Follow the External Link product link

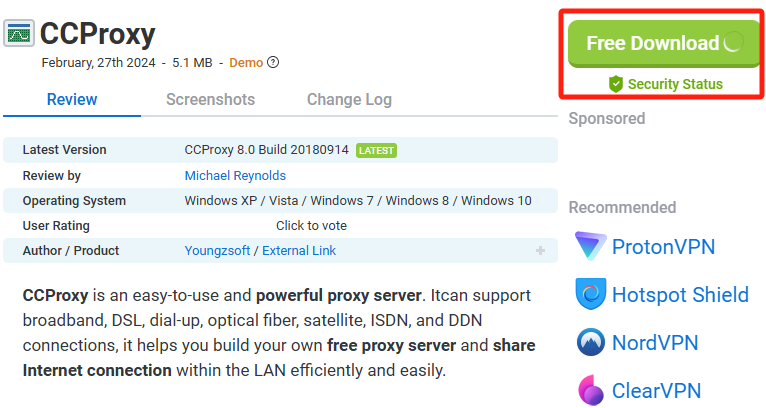(x=299, y=251)
